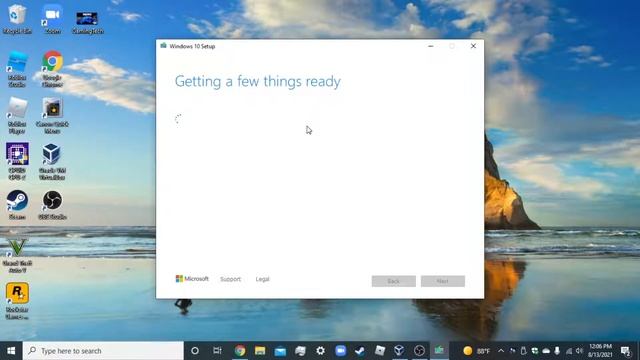Open the Recycle Bin desktop icon
The height and width of the screenshot is (360, 640).
pyautogui.click(x=17, y=19)
